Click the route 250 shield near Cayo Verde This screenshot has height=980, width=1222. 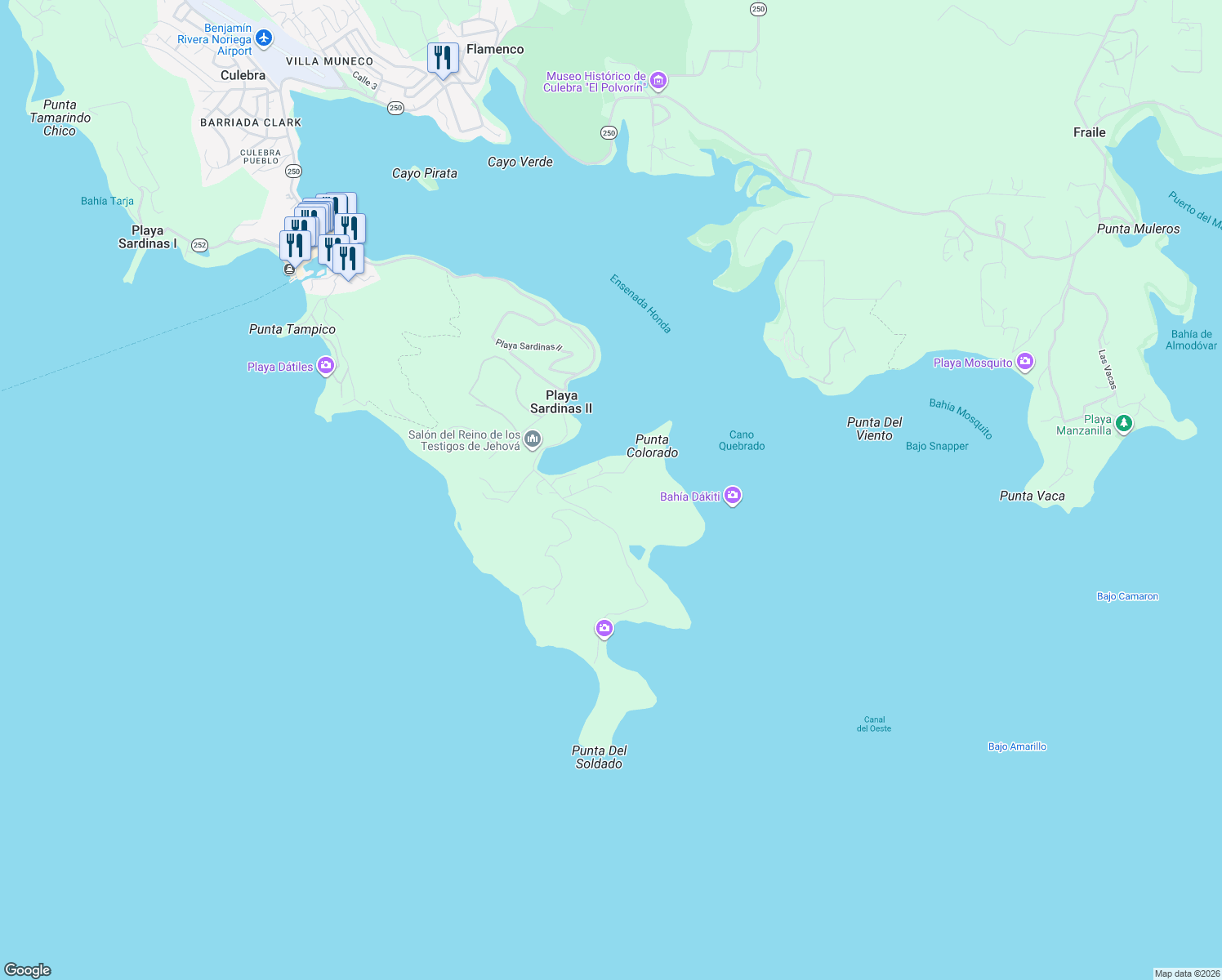[609, 132]
